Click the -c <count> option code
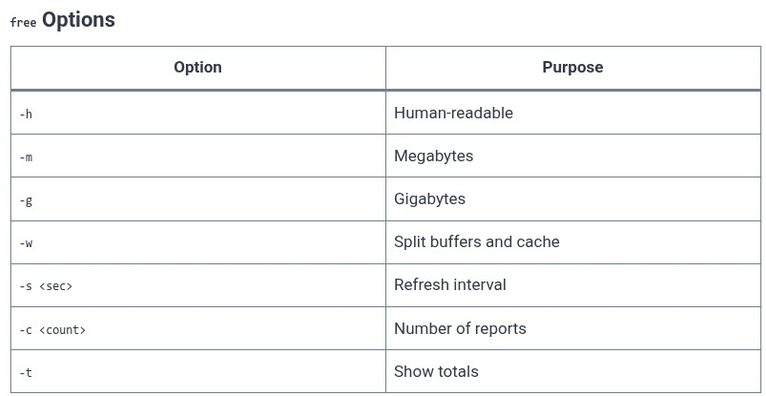Viewport: 766px width, 396px height. 52,330
